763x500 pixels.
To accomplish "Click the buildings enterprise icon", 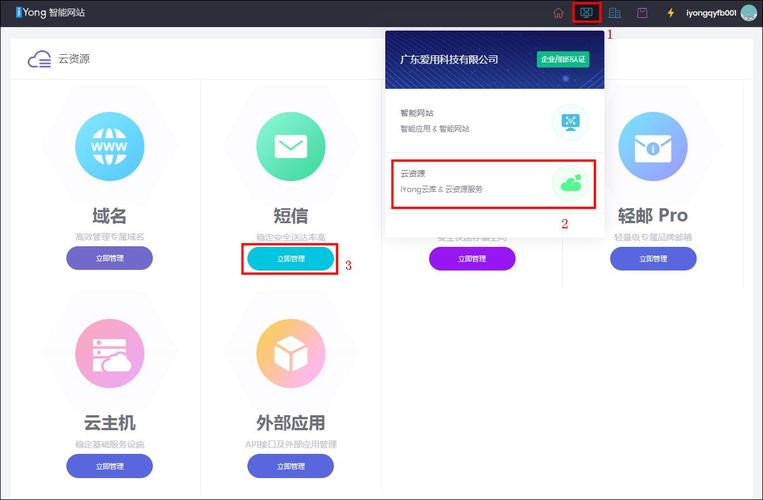I will (615, 13).
